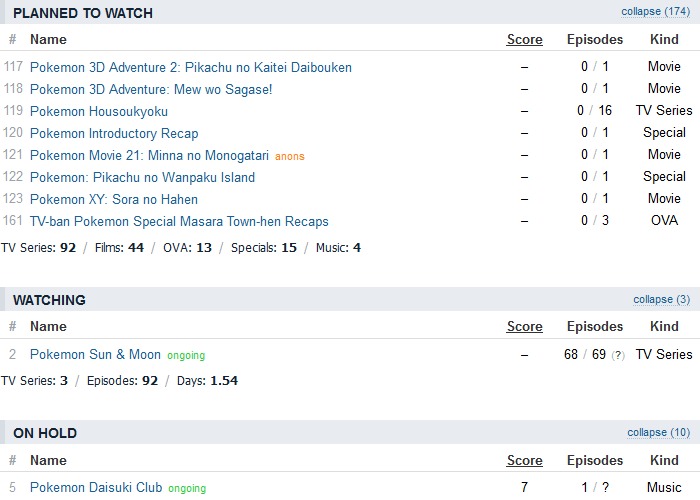
Task: Sort Planned to Watch by Score header
Action: click(524, 40)
